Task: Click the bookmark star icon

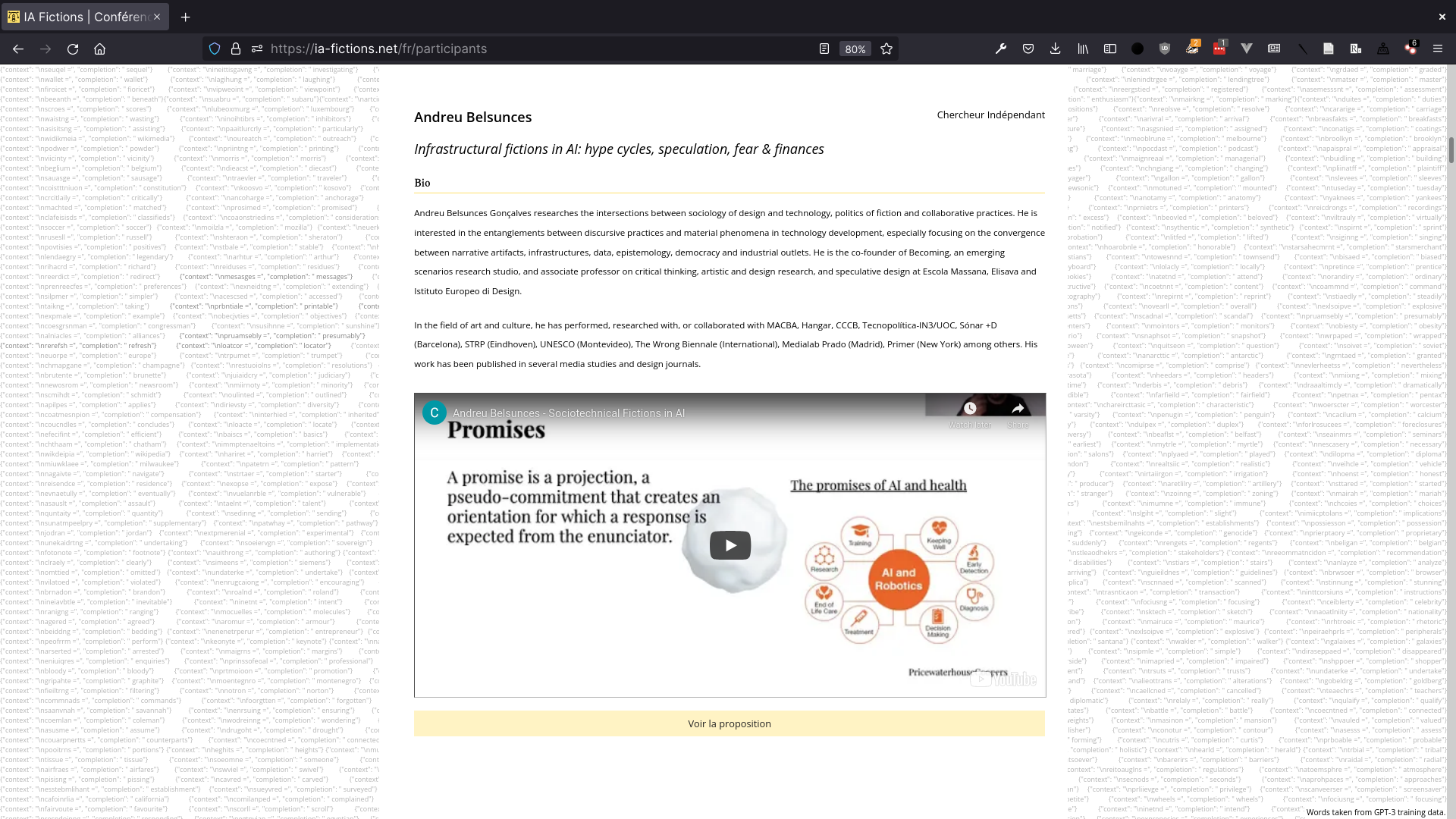Action: [x=887, y=48]
